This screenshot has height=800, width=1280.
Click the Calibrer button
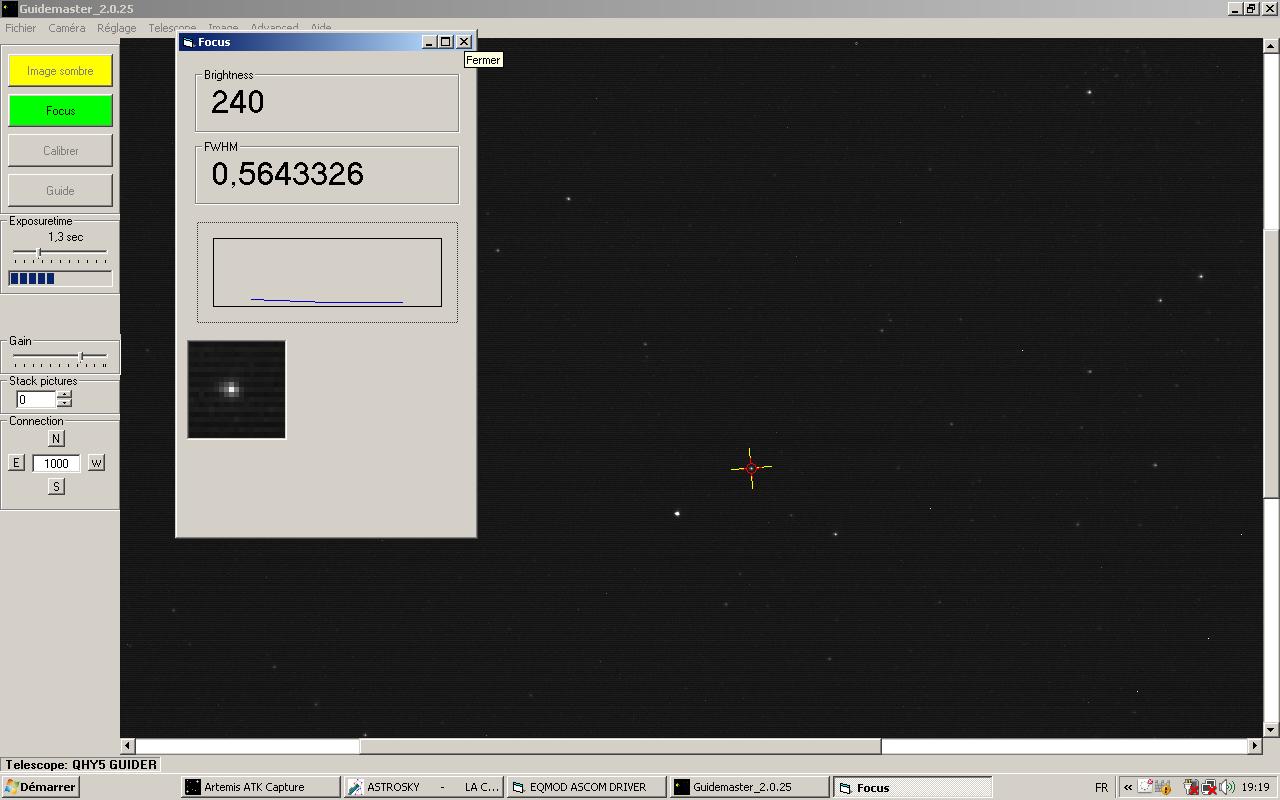[60, 151]
